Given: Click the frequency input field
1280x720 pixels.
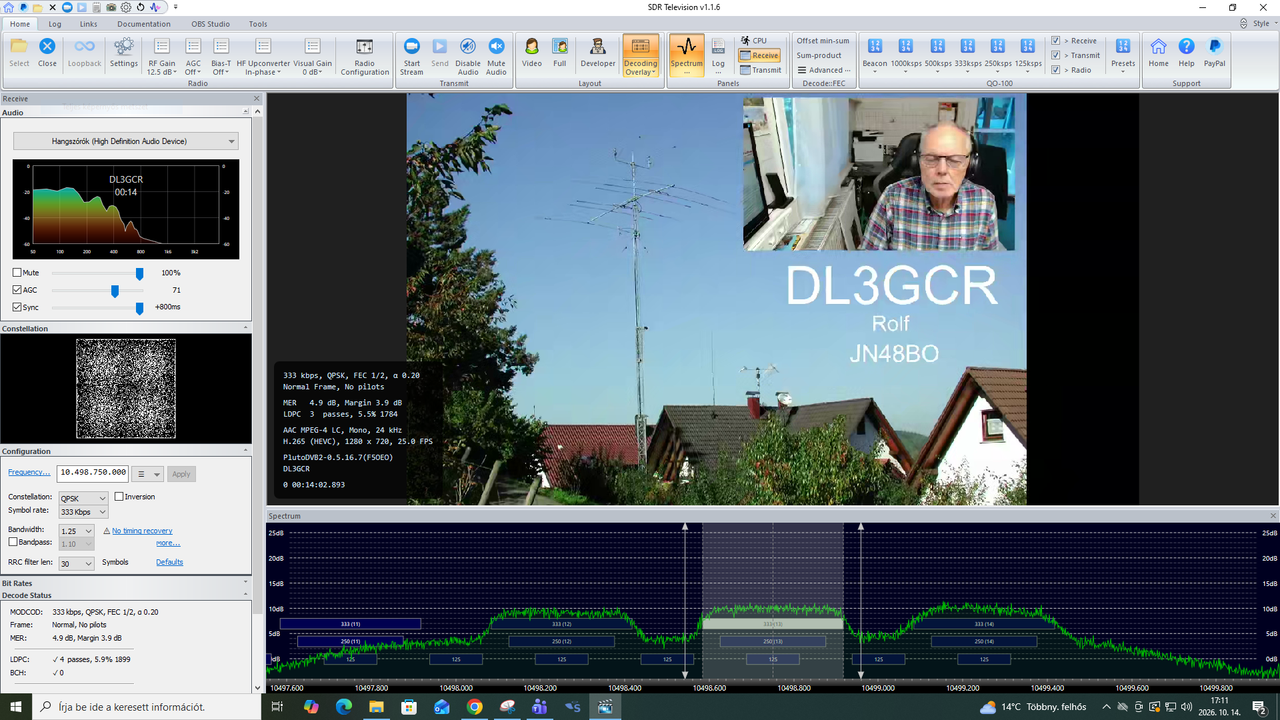Looking at the screenshot, I should click(x=93, y=473).
